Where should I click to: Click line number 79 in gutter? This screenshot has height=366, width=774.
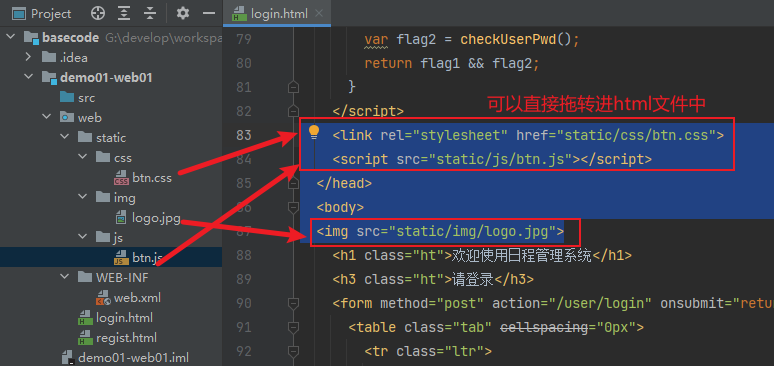pyautogui.click(x=244, y=39)
